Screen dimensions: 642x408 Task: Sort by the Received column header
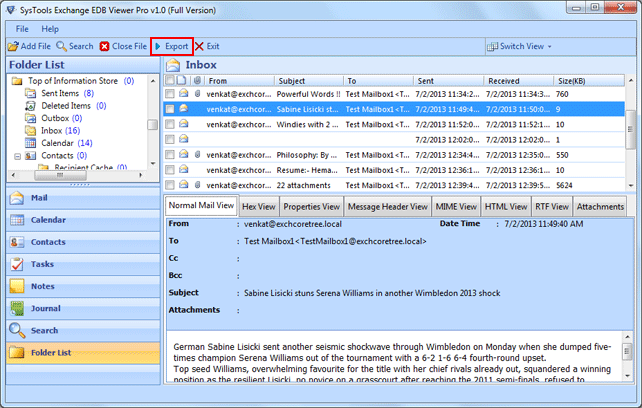pos(518,81)
